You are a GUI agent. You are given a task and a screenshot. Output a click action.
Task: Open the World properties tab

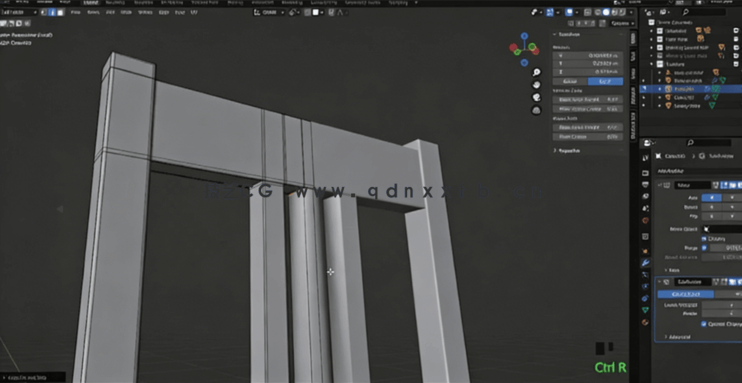coord(645,220)
